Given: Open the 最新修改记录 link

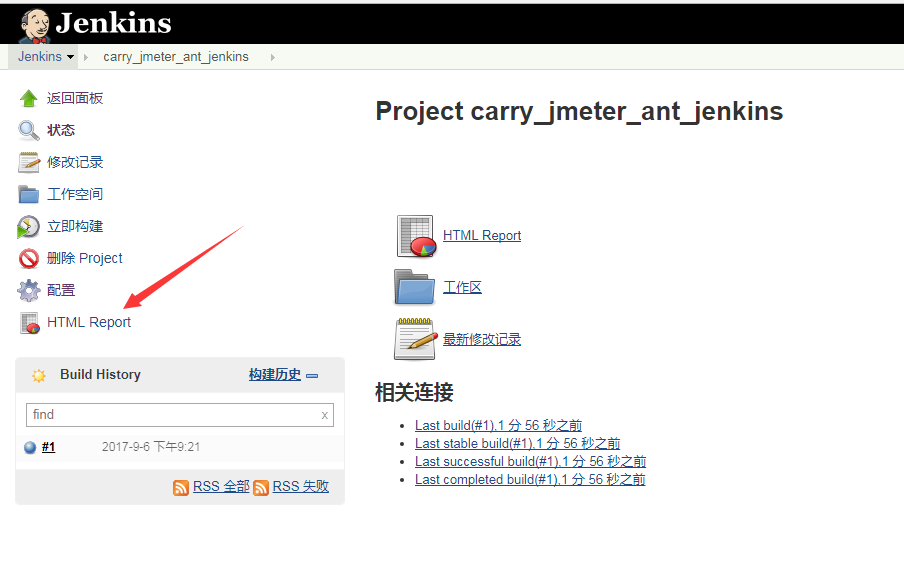Looking at the screenshot, I should click(x=482, y=339).
